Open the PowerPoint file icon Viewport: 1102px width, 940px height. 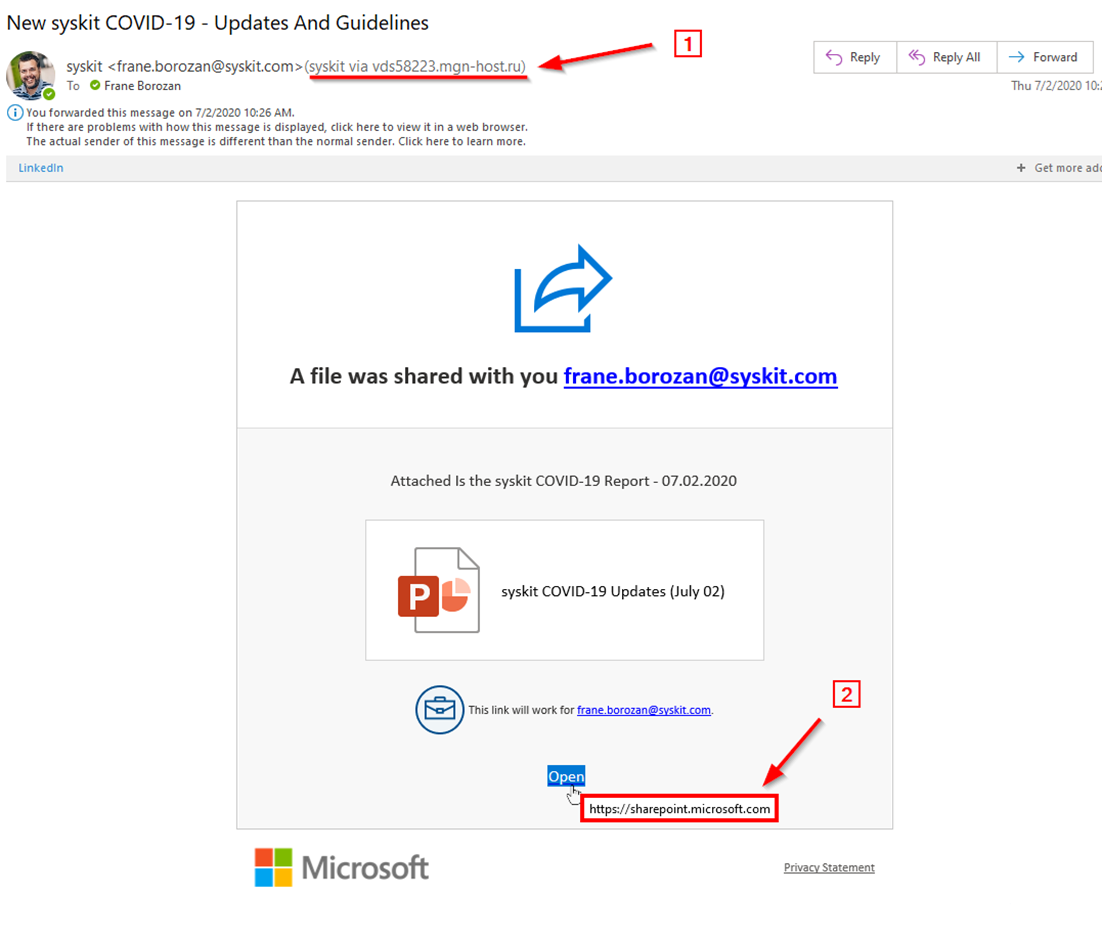click(x=439, y=590)
